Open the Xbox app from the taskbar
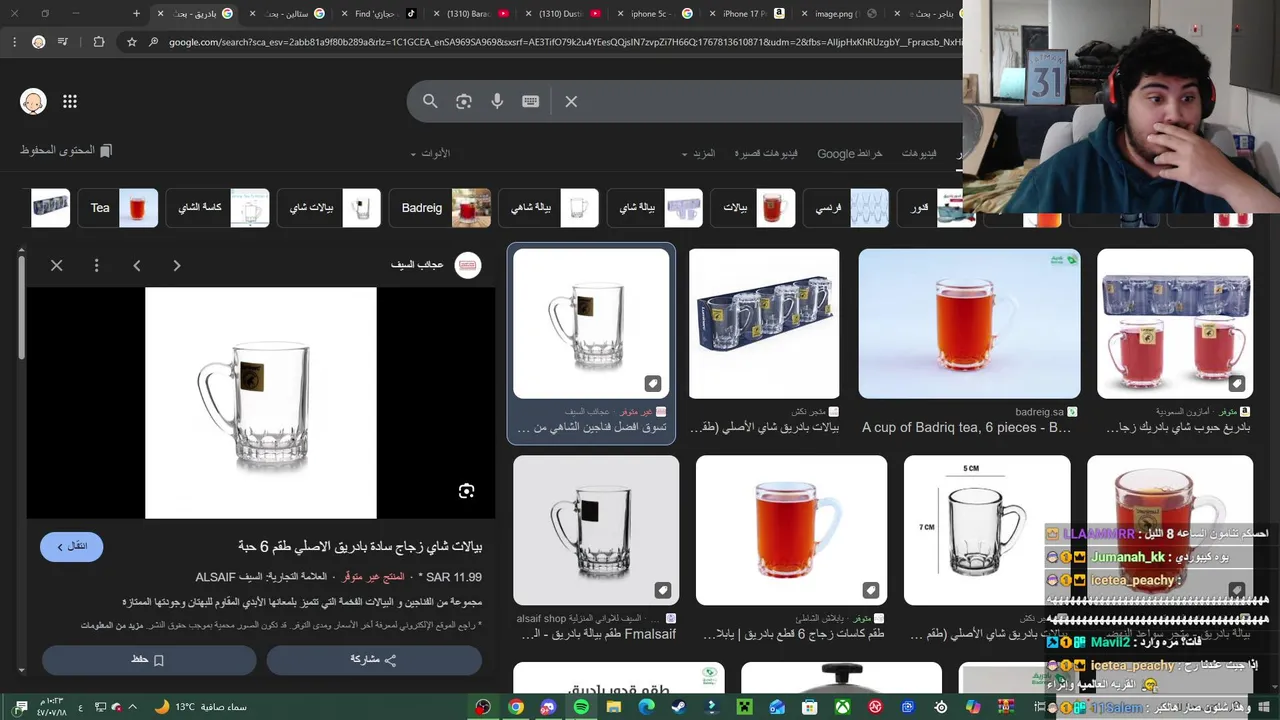 pyautogui.click(x=843, y=707)
